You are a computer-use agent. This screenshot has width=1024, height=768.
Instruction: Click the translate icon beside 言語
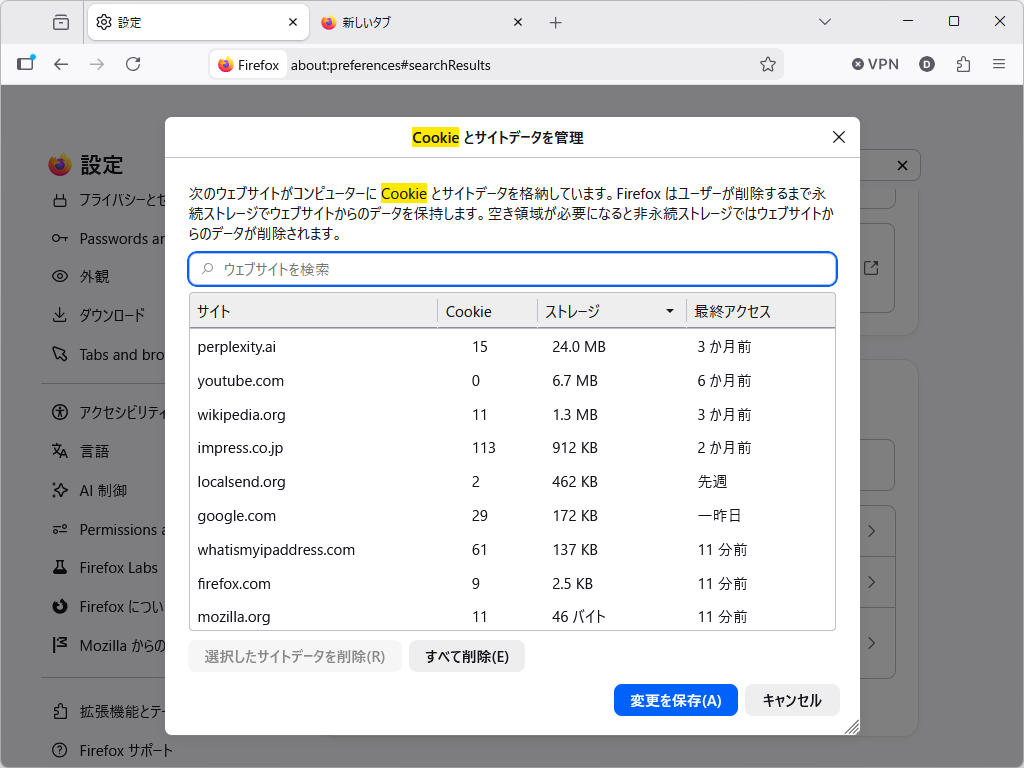(60, 451)
